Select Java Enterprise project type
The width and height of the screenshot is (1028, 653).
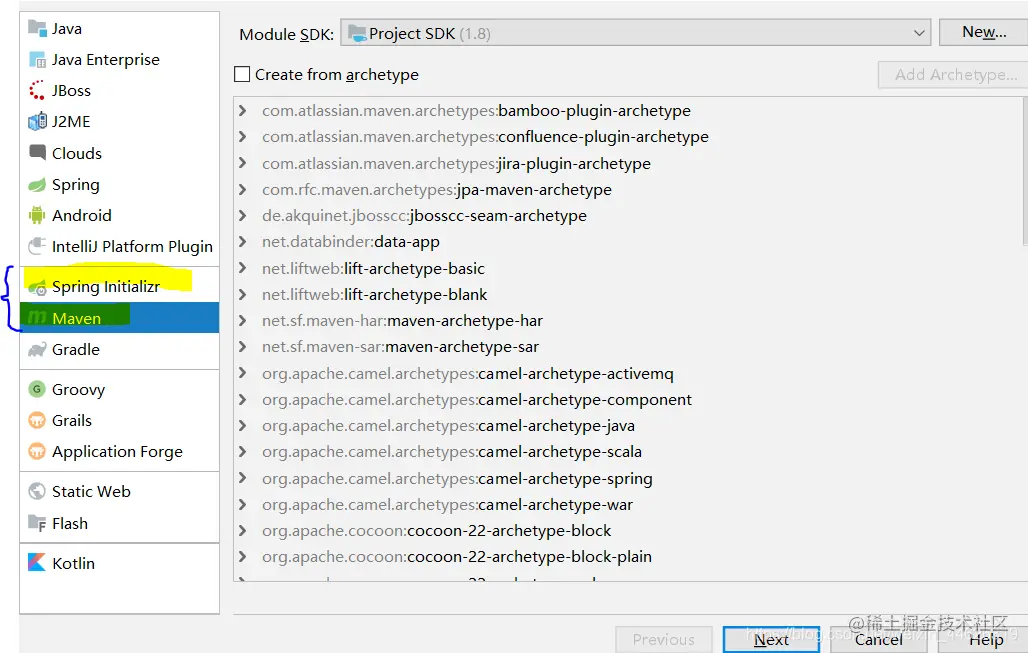[x=119, y=60]
